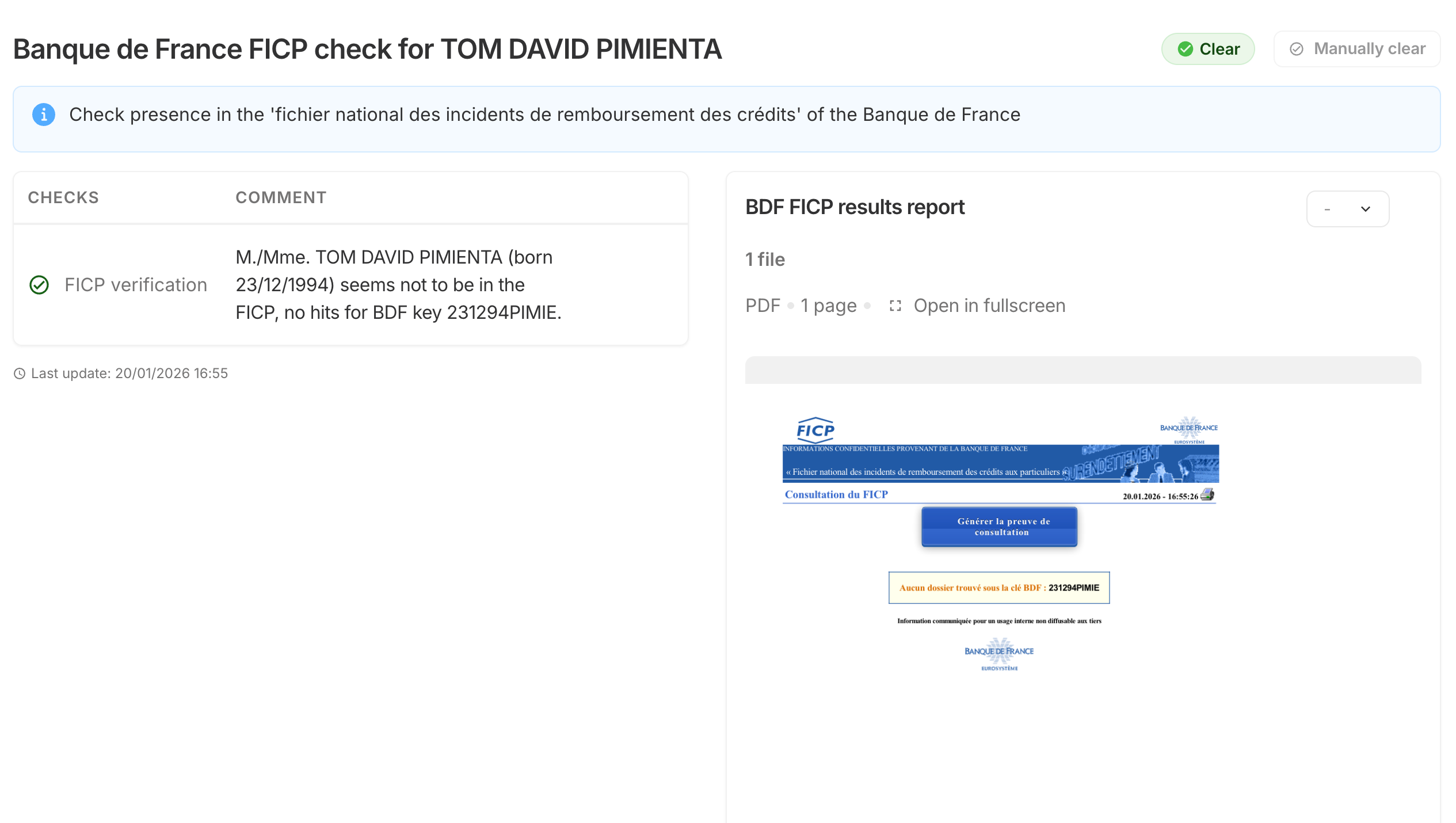Click the blue info icon in banner

(44, 115)
